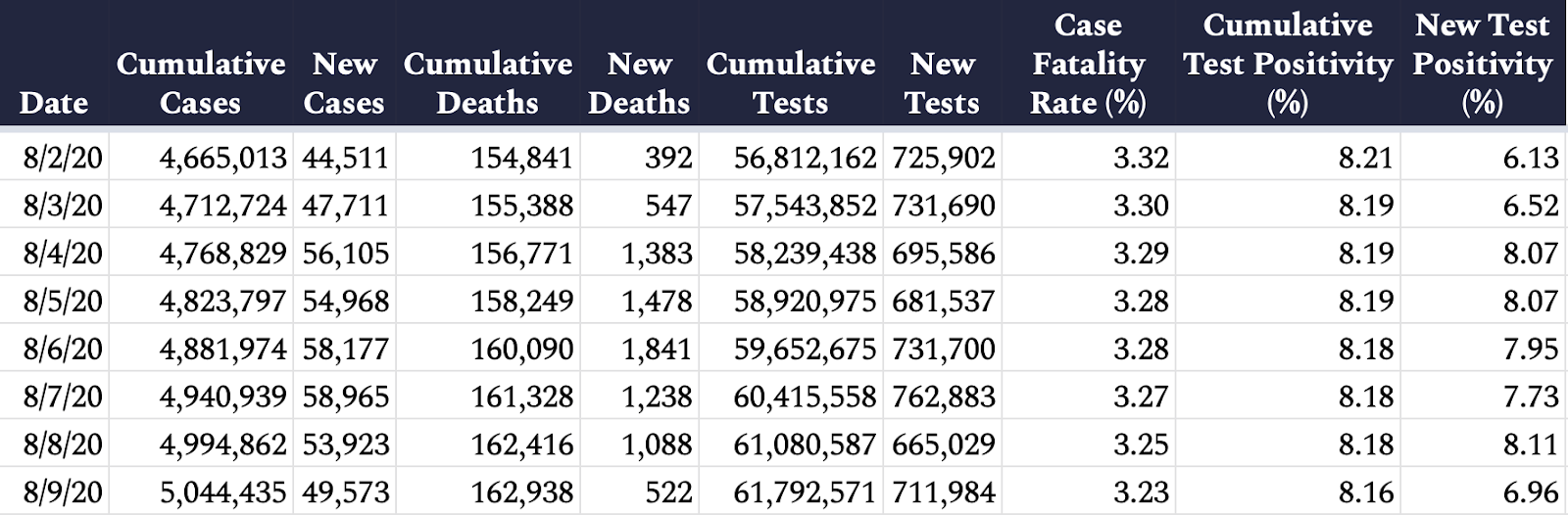The width and height of the screenshot is (1568, 515).
Task: Select the Case Fatality Rate header
Action: 1088,64
